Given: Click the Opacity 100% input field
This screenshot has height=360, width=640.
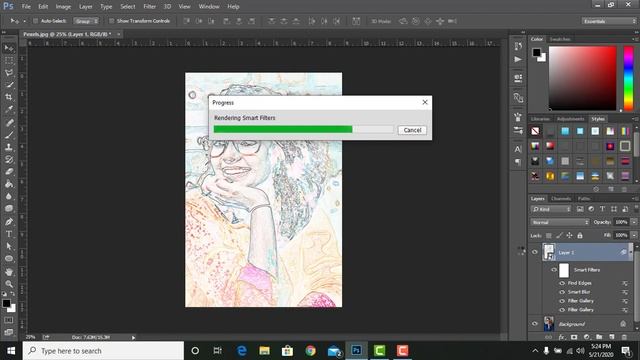Looking at the screenshot, I should point(621,222).
